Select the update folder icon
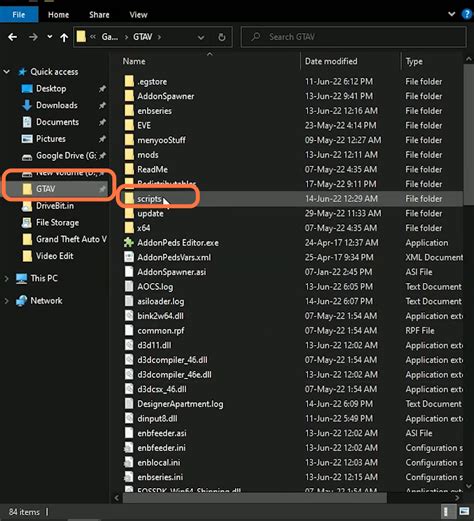Image resolution: width=474 pixels, height=521 pixels. pos(129,213)
